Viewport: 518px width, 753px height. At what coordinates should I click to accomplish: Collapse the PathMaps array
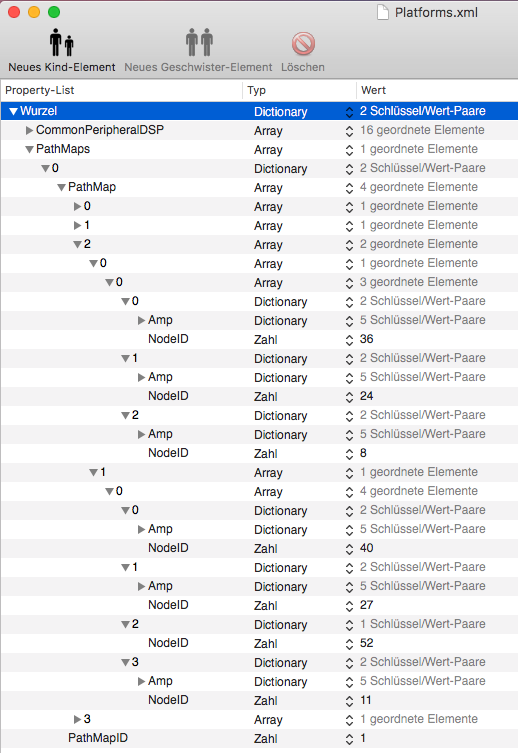(x=29, y=149)
